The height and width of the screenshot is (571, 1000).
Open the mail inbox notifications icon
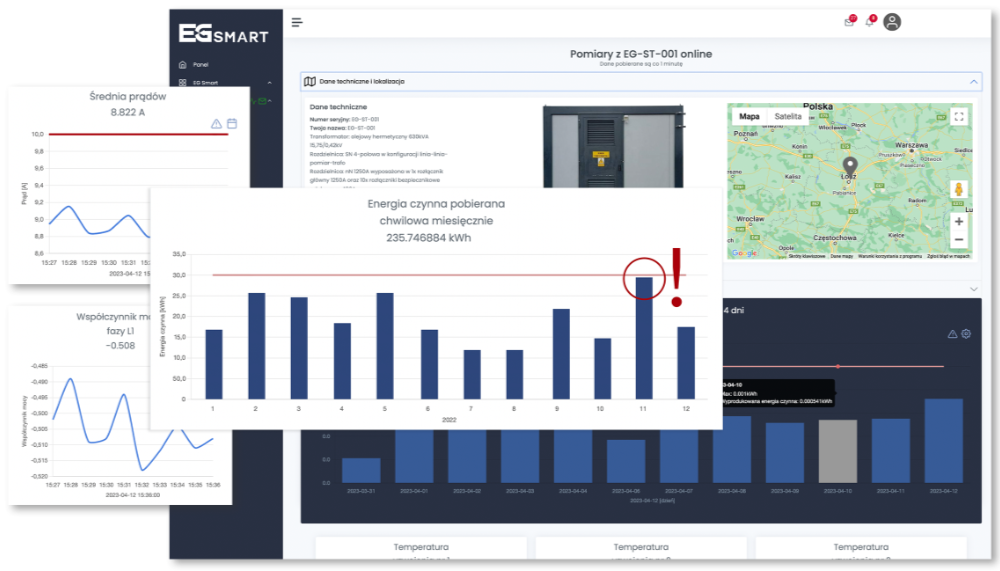click(x=850, y=22)
